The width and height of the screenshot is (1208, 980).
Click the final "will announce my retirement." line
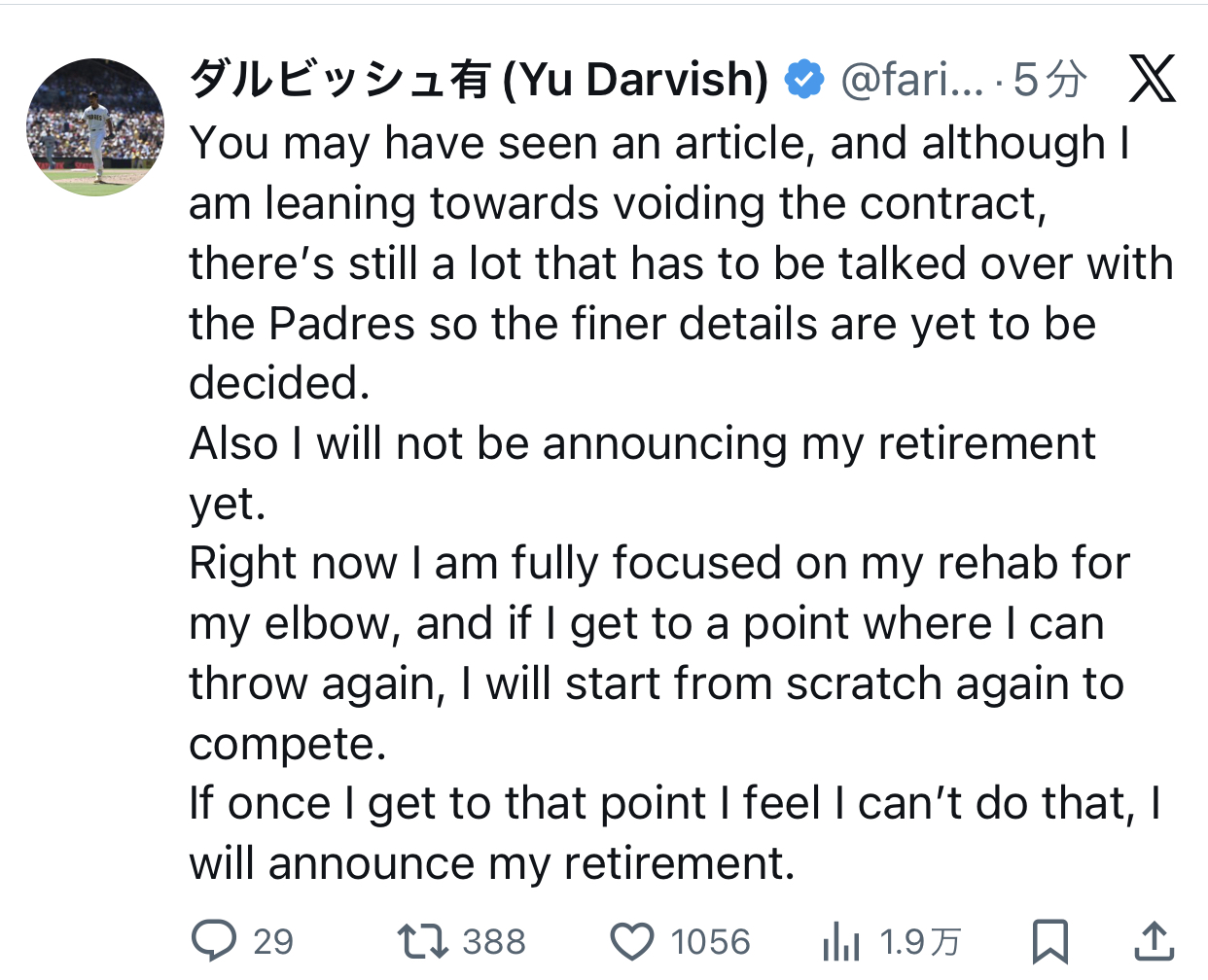coord(492,863)
